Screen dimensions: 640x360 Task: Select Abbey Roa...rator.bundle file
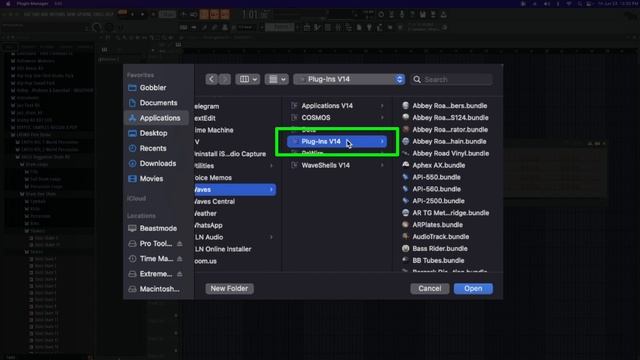pyautogui.click(x=449, y=129)
